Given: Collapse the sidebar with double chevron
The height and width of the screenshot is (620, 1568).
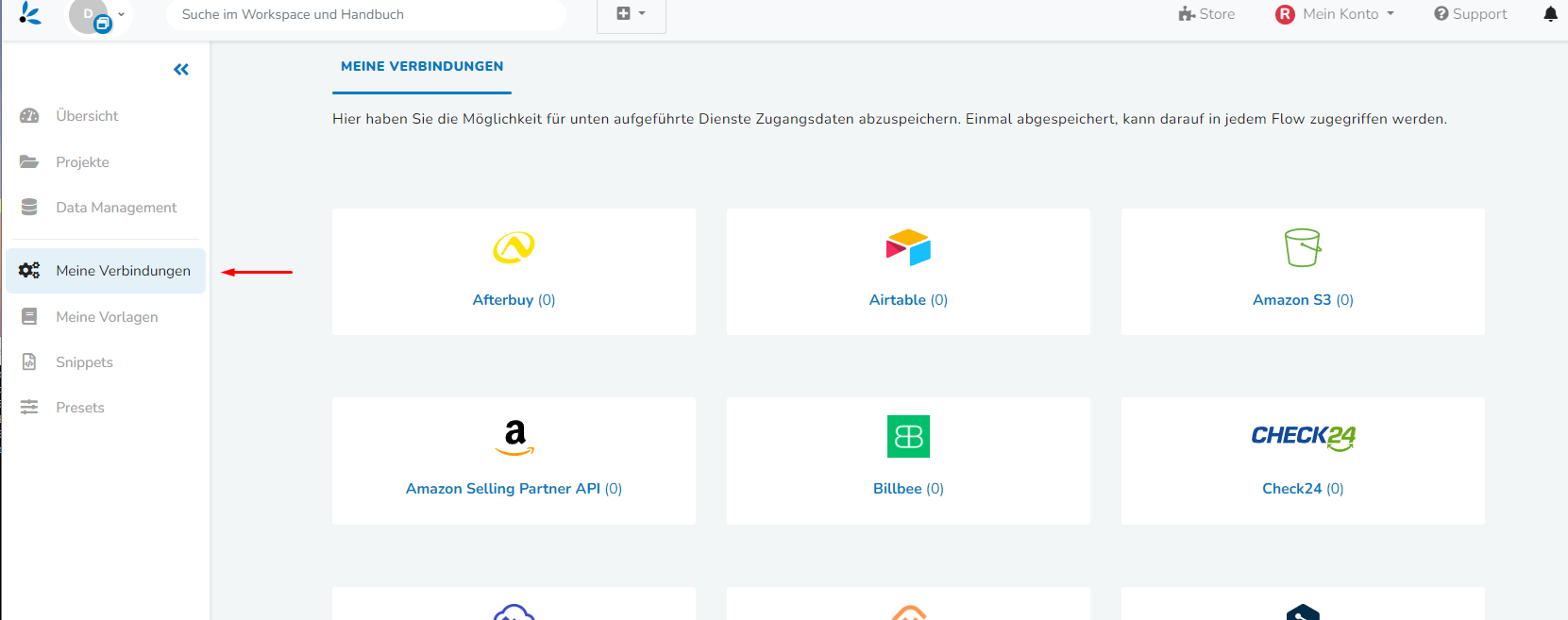Looking at the screenshot, I should tap(181, 69).
